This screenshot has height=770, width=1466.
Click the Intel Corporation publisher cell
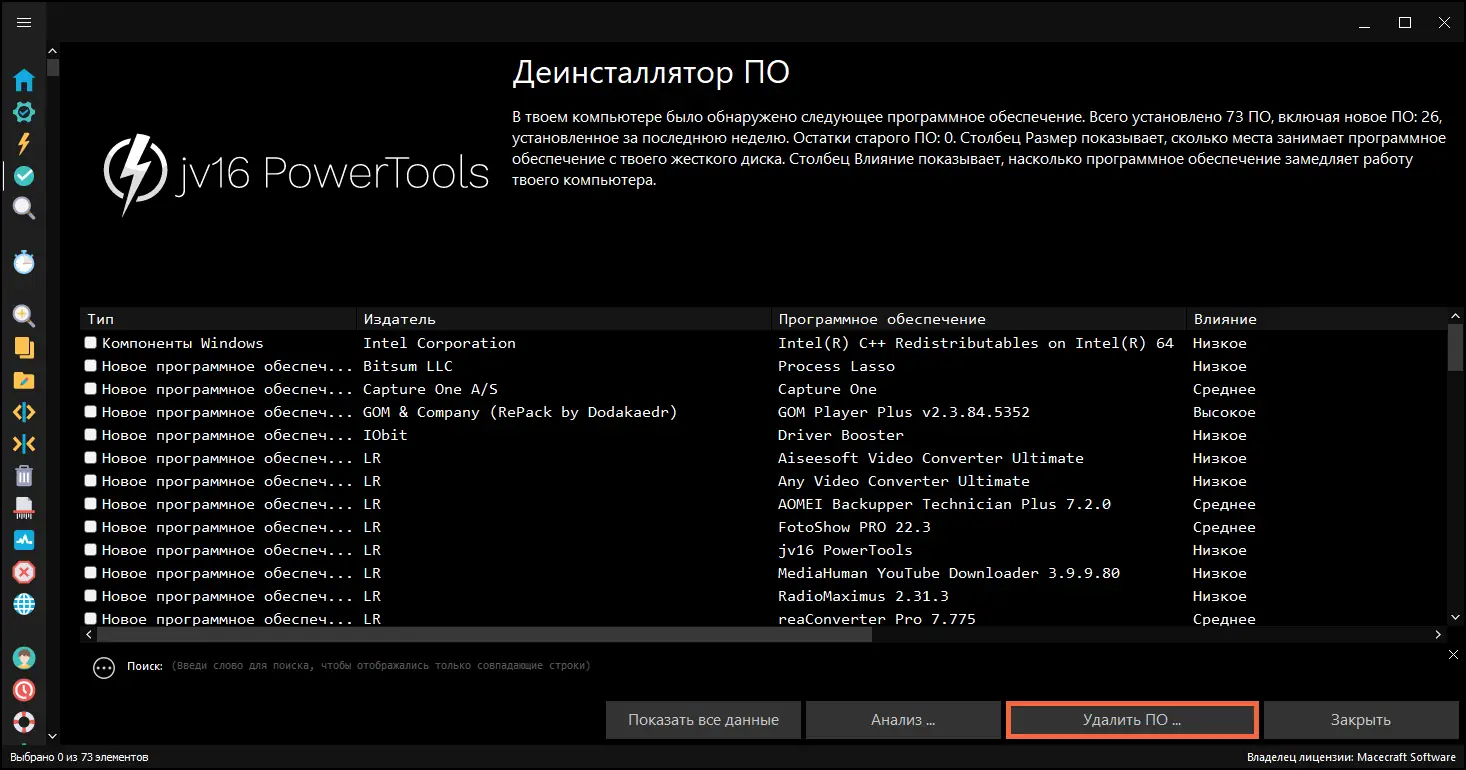click(x=439, y=343)
